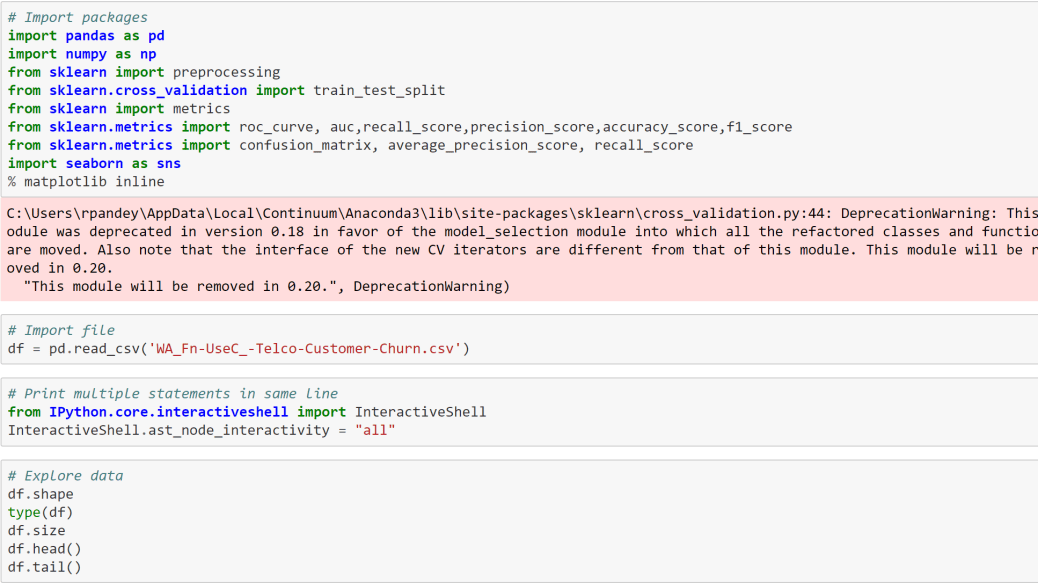This screenshot has width=1038, height=583.
Task: Place cursor on the df.size line
Action: (x=36, y=531)
